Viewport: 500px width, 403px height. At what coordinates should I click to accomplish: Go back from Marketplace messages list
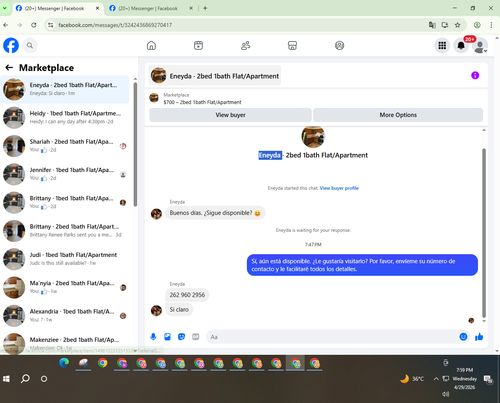[x=9, y=68]
